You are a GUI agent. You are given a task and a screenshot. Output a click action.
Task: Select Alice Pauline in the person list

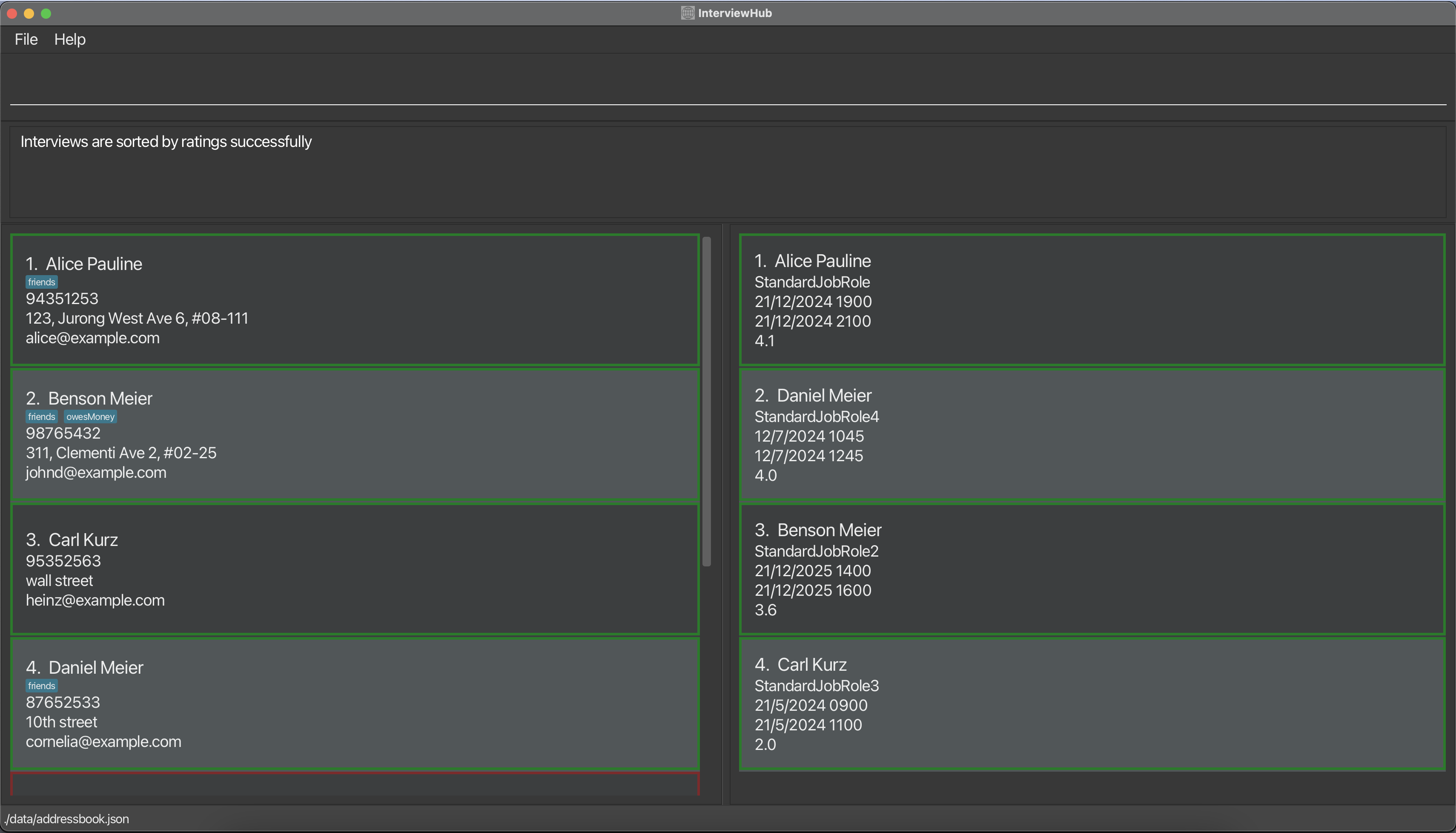355,300
